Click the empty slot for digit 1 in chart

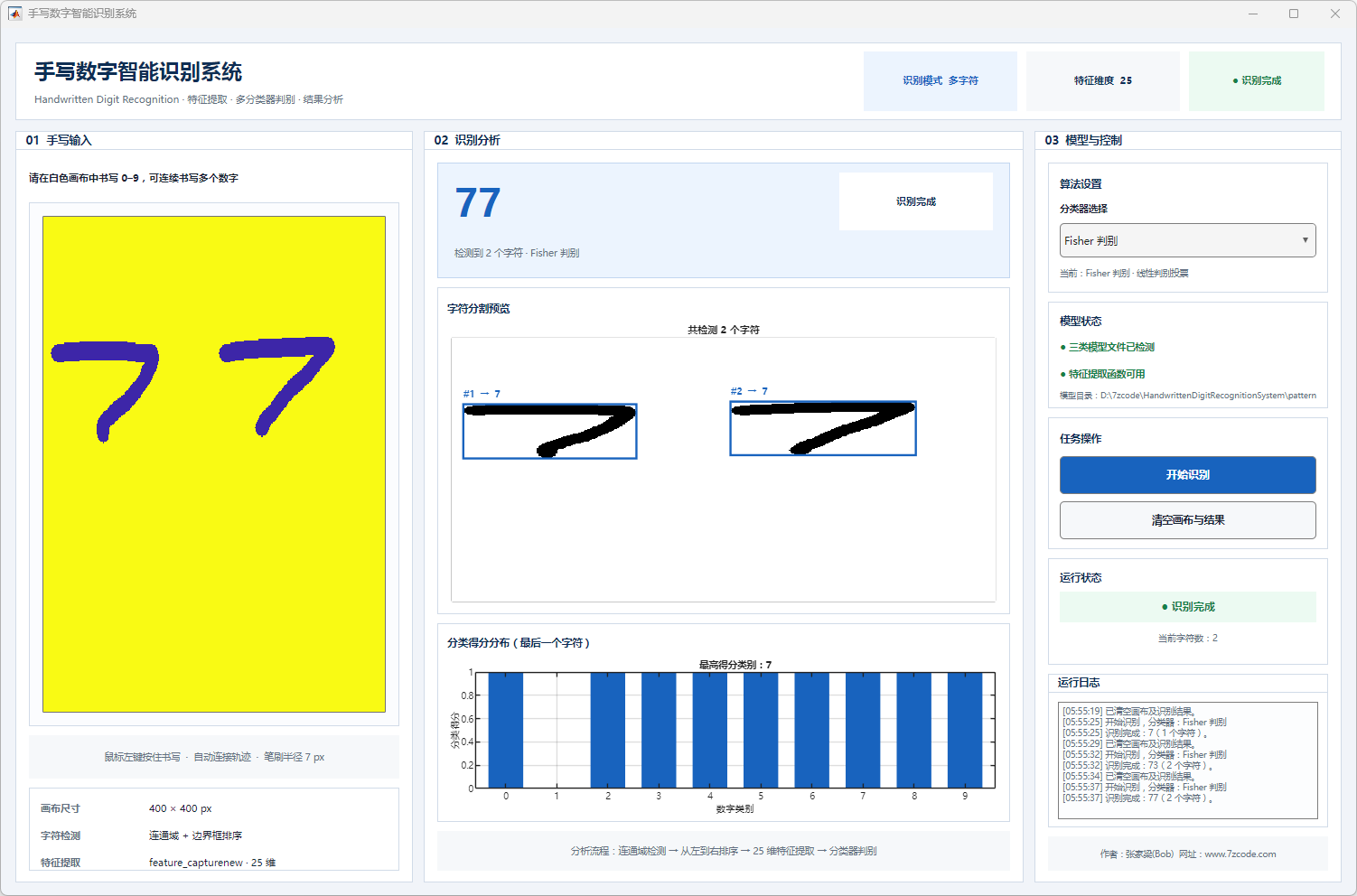tap(557, 730)
